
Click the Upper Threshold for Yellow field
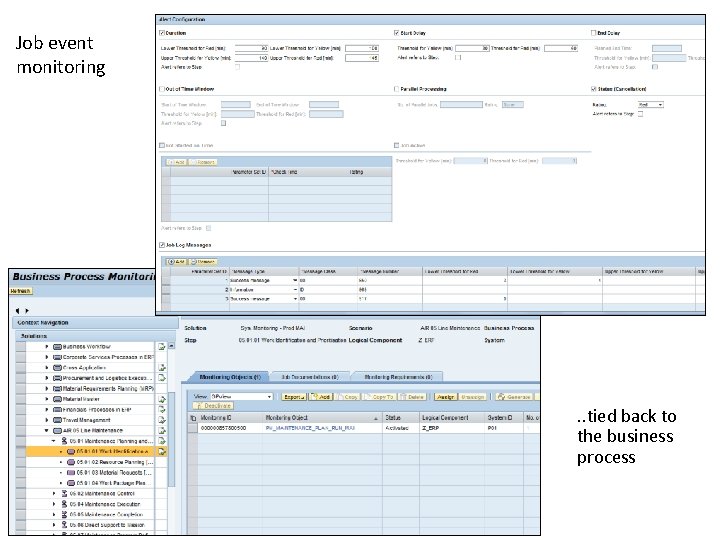[251, 58]
